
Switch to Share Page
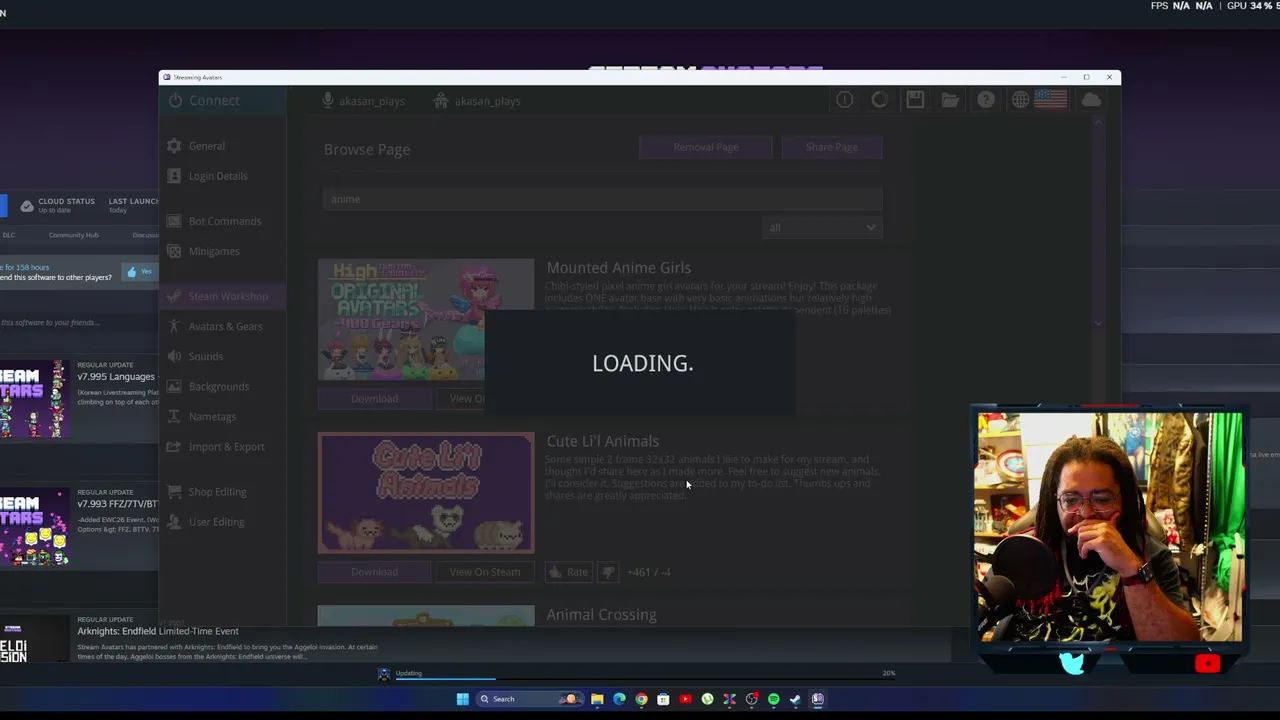pyautogui.click(x=832, y=147)
